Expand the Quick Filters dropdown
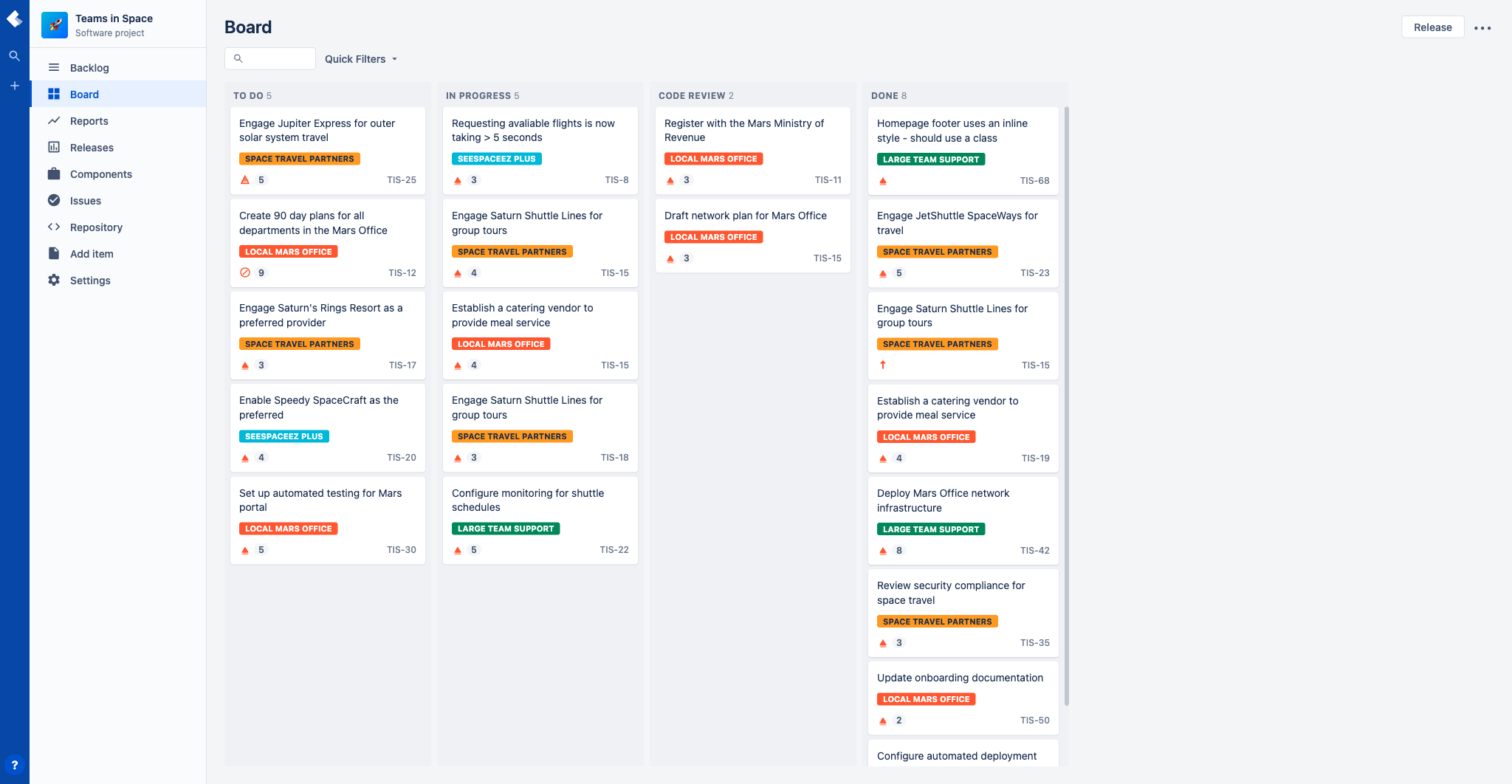The height and width of the screenshot is (784, 1512). point(361,59)
